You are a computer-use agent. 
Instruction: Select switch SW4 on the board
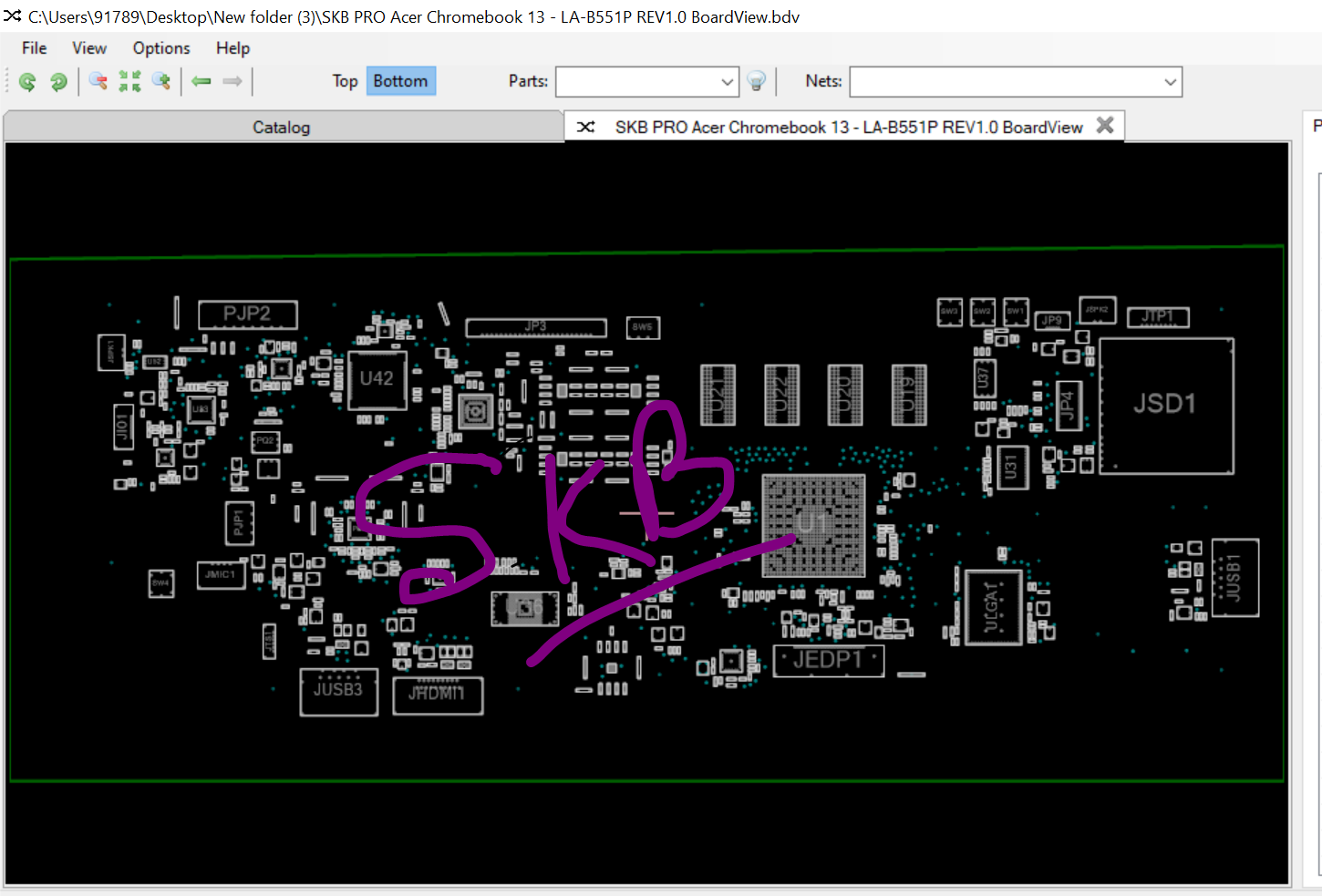[161, 583]
